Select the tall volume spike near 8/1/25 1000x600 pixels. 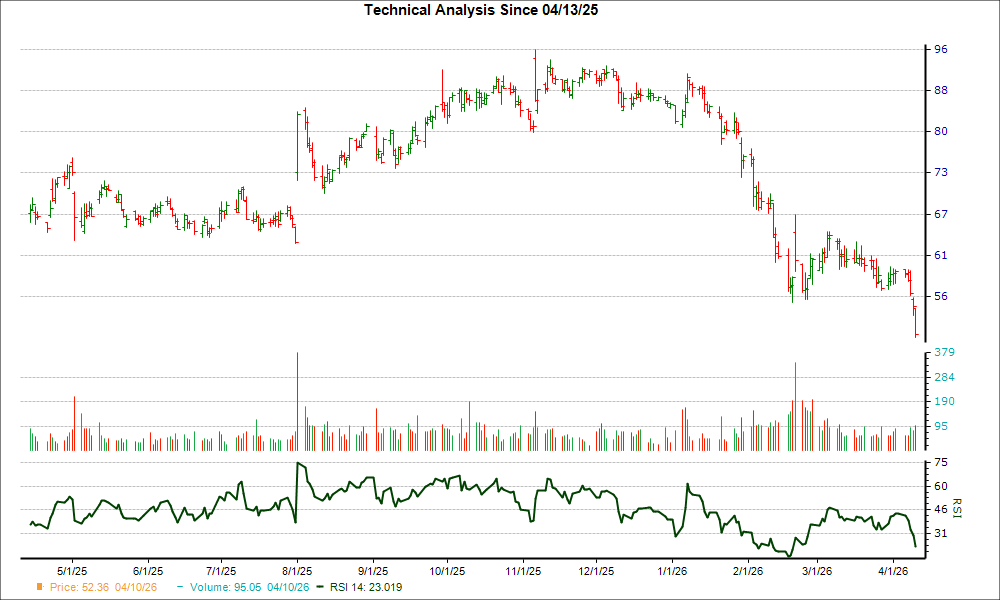tap(297, 400)
